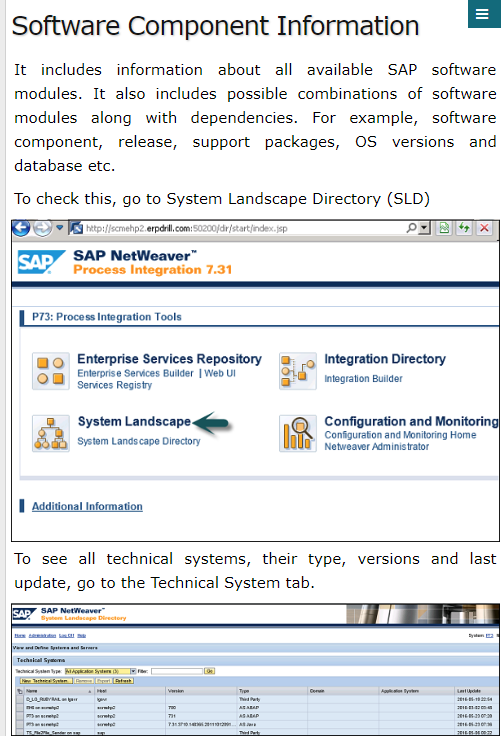Click the Integration Directory icon
Image resolution: width=503 pixels, height=736 pixels.
tap(297, 371)
